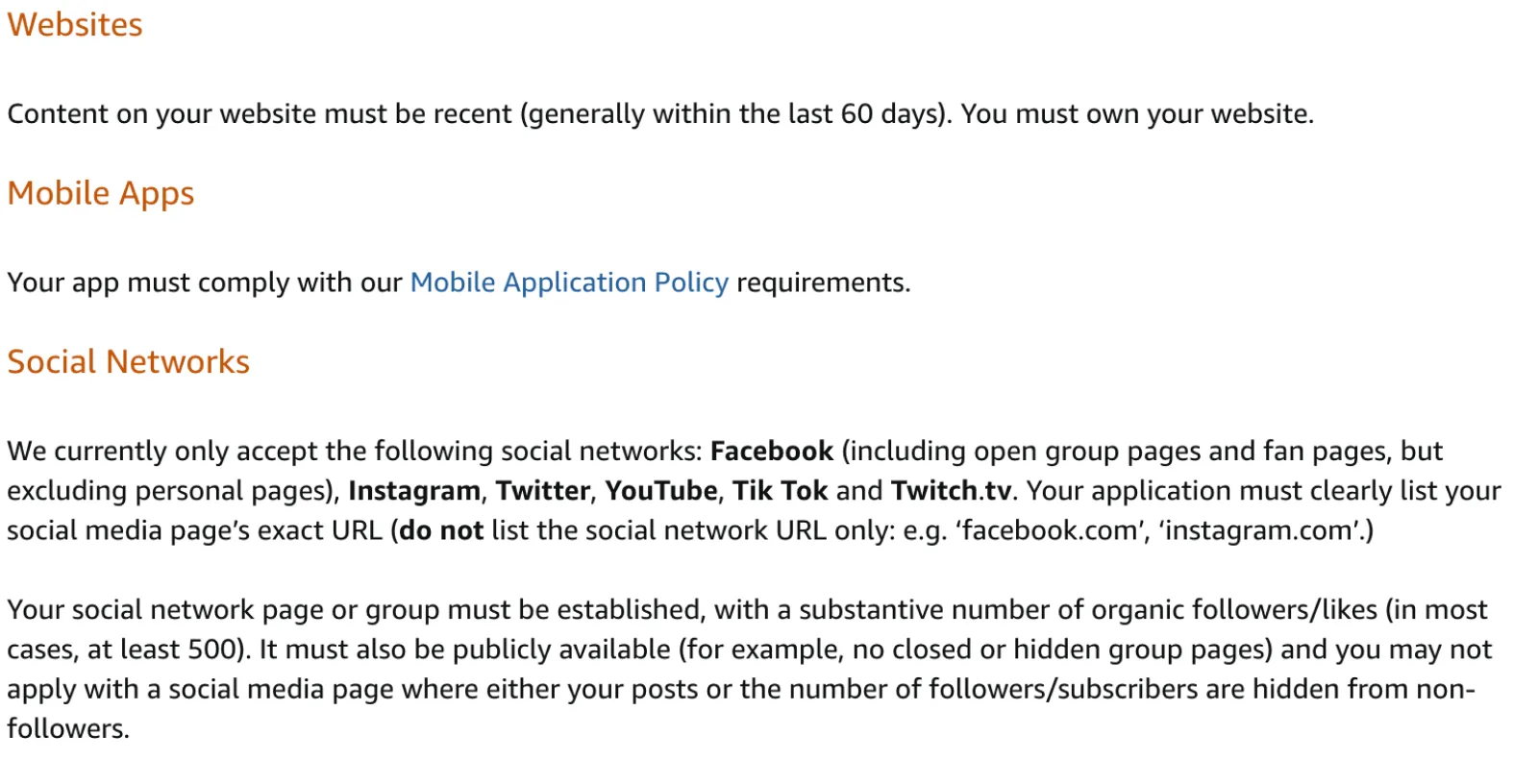Click the bold Tik Tok text
The height and width of the screenshot is (784, 1538).
(781, 491)
